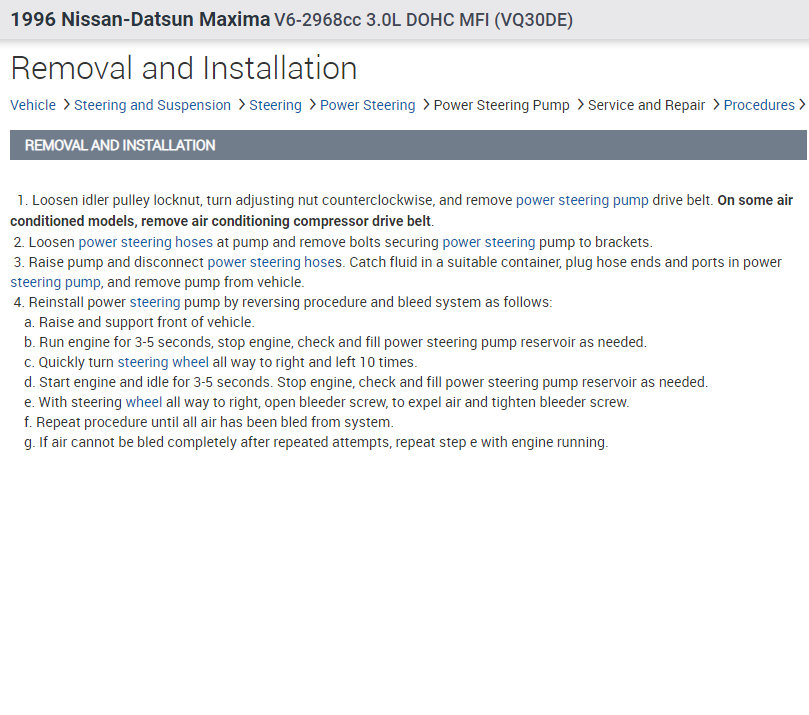Click chevron after Procedures breadcrumb

click(802, 105)
